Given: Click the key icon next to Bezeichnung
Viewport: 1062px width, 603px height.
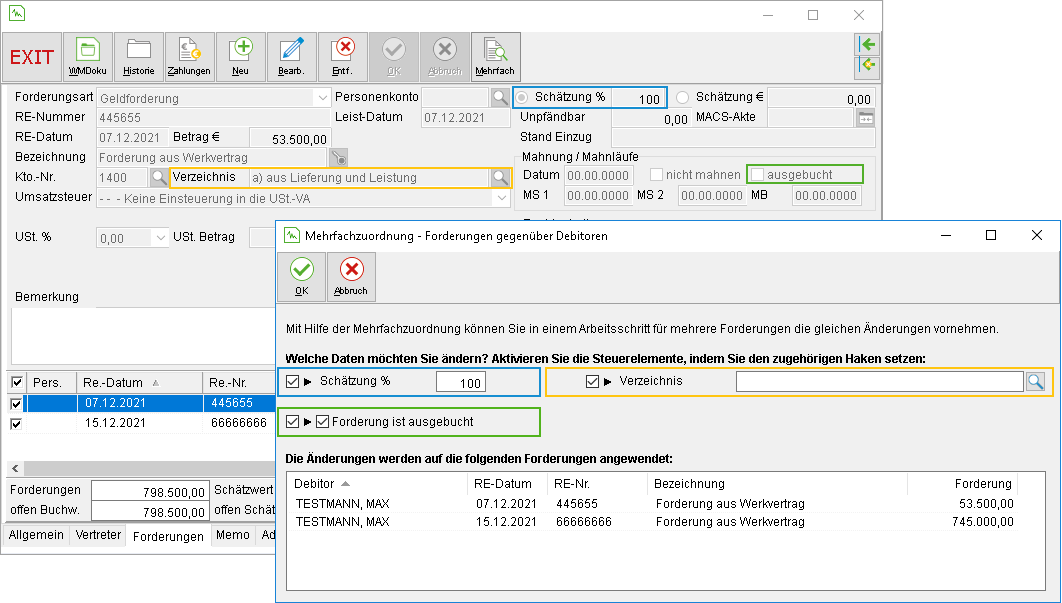Looking at the screenshot, I should 338,158.
